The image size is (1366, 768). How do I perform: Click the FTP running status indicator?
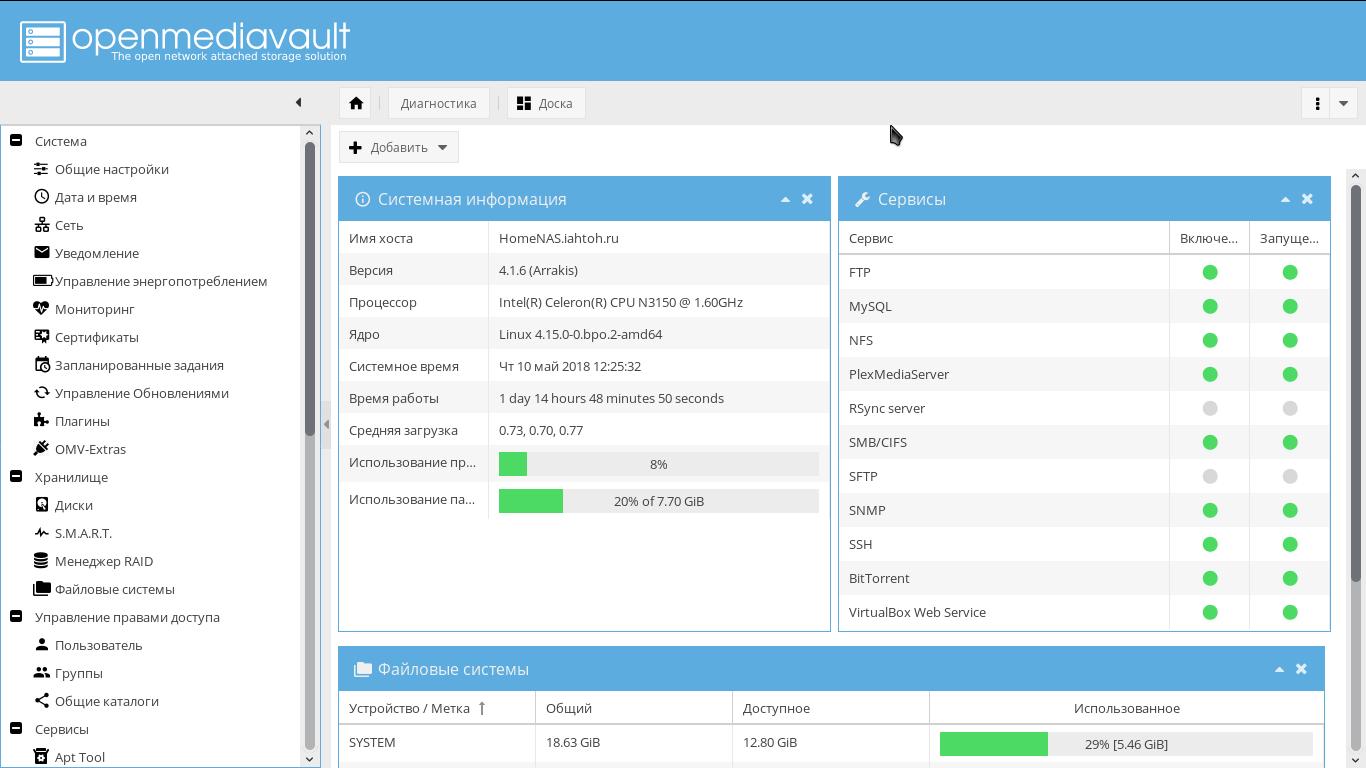click(1290, 272)
